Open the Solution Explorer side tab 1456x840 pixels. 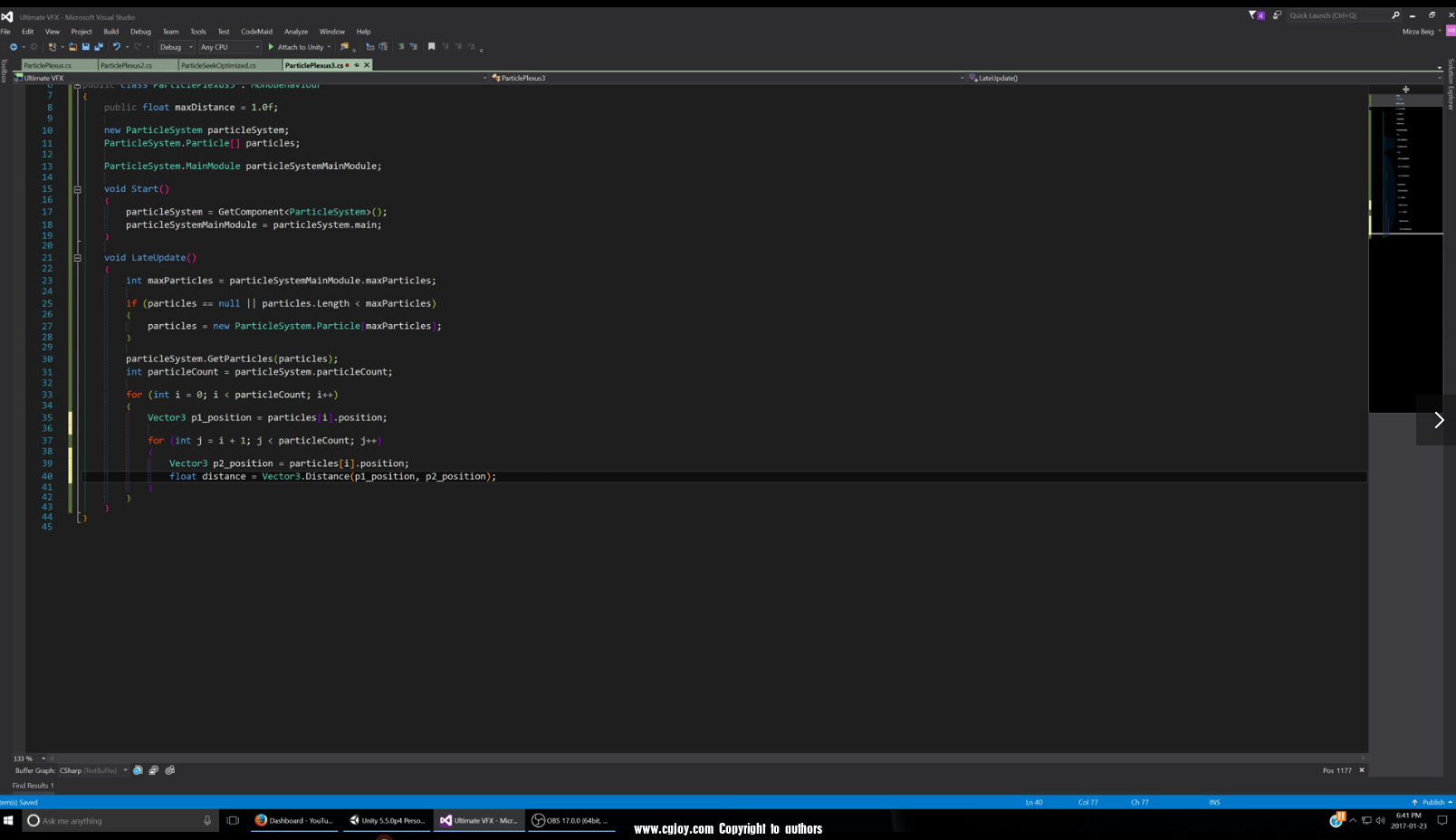(x=1451, y=84)
